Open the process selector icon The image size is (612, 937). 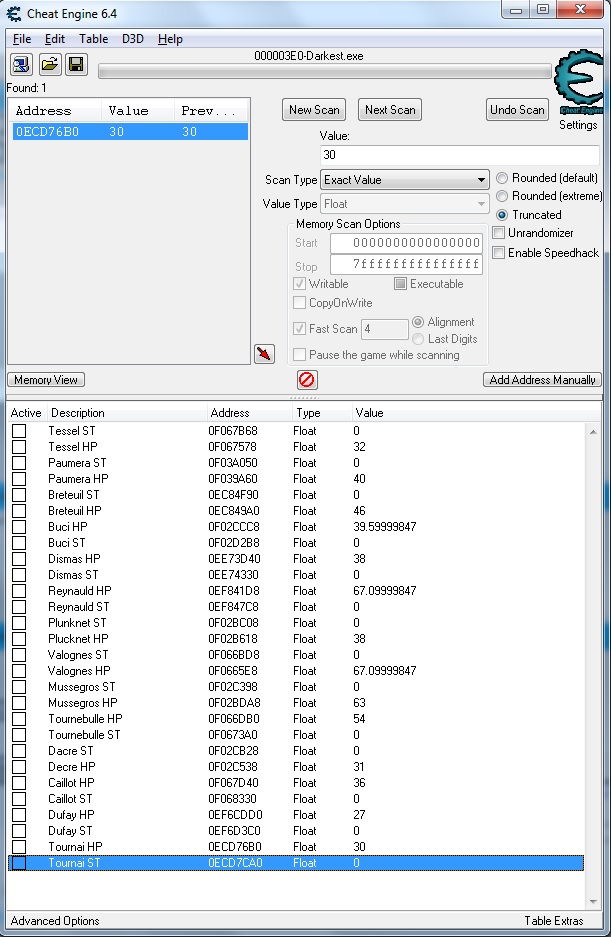(x=22, y=64)
